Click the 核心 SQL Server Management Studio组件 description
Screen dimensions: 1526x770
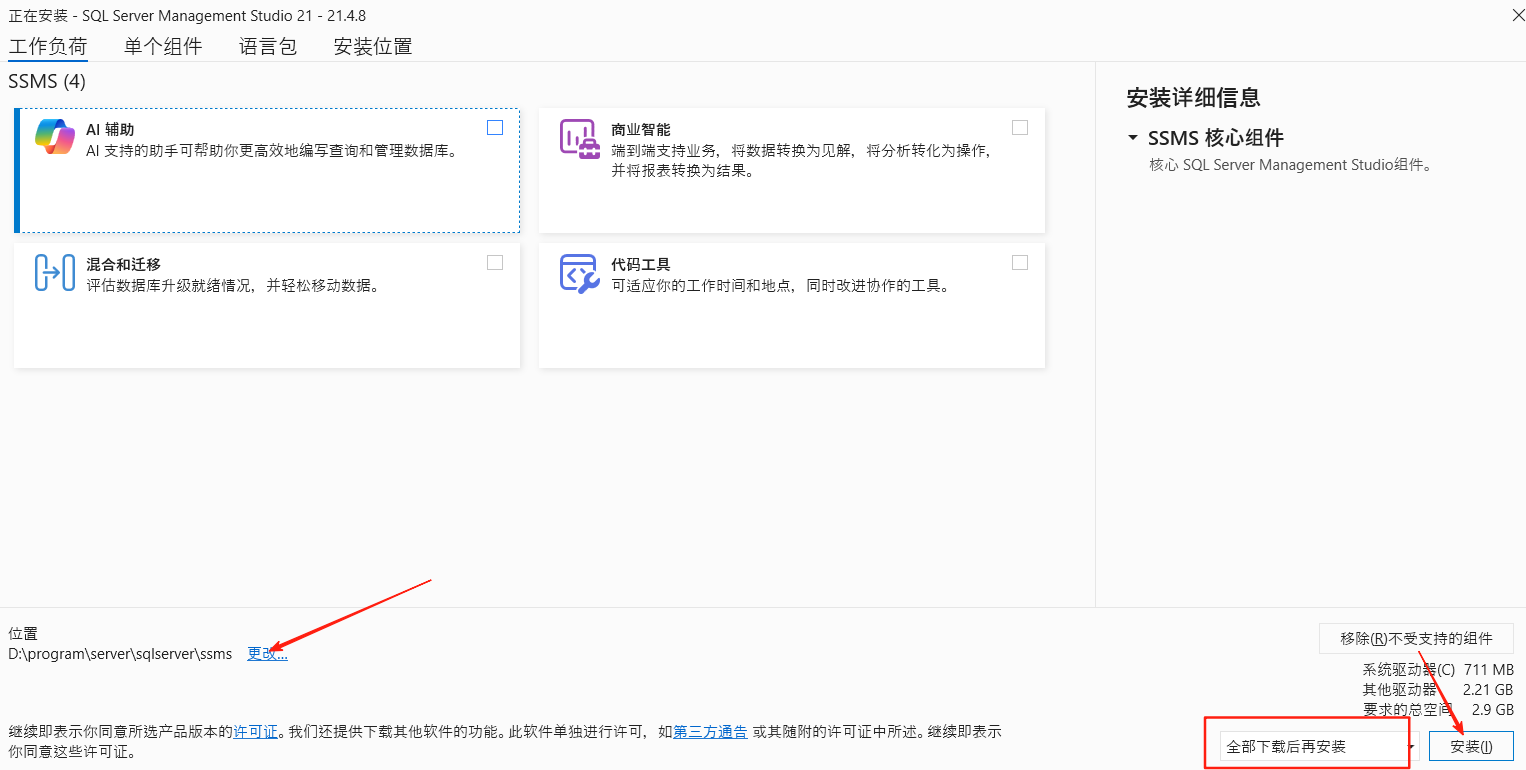tap(1291, 165)
